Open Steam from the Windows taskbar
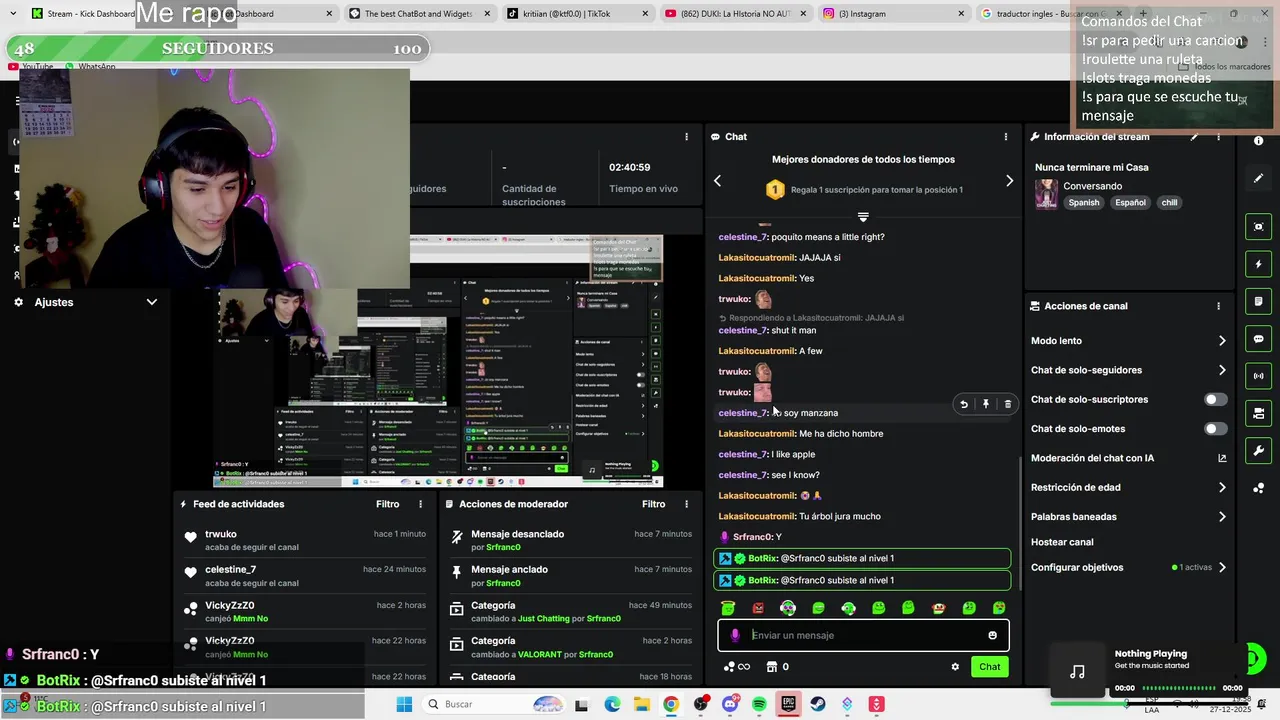The image size is (1280, 720). (818, 705)
